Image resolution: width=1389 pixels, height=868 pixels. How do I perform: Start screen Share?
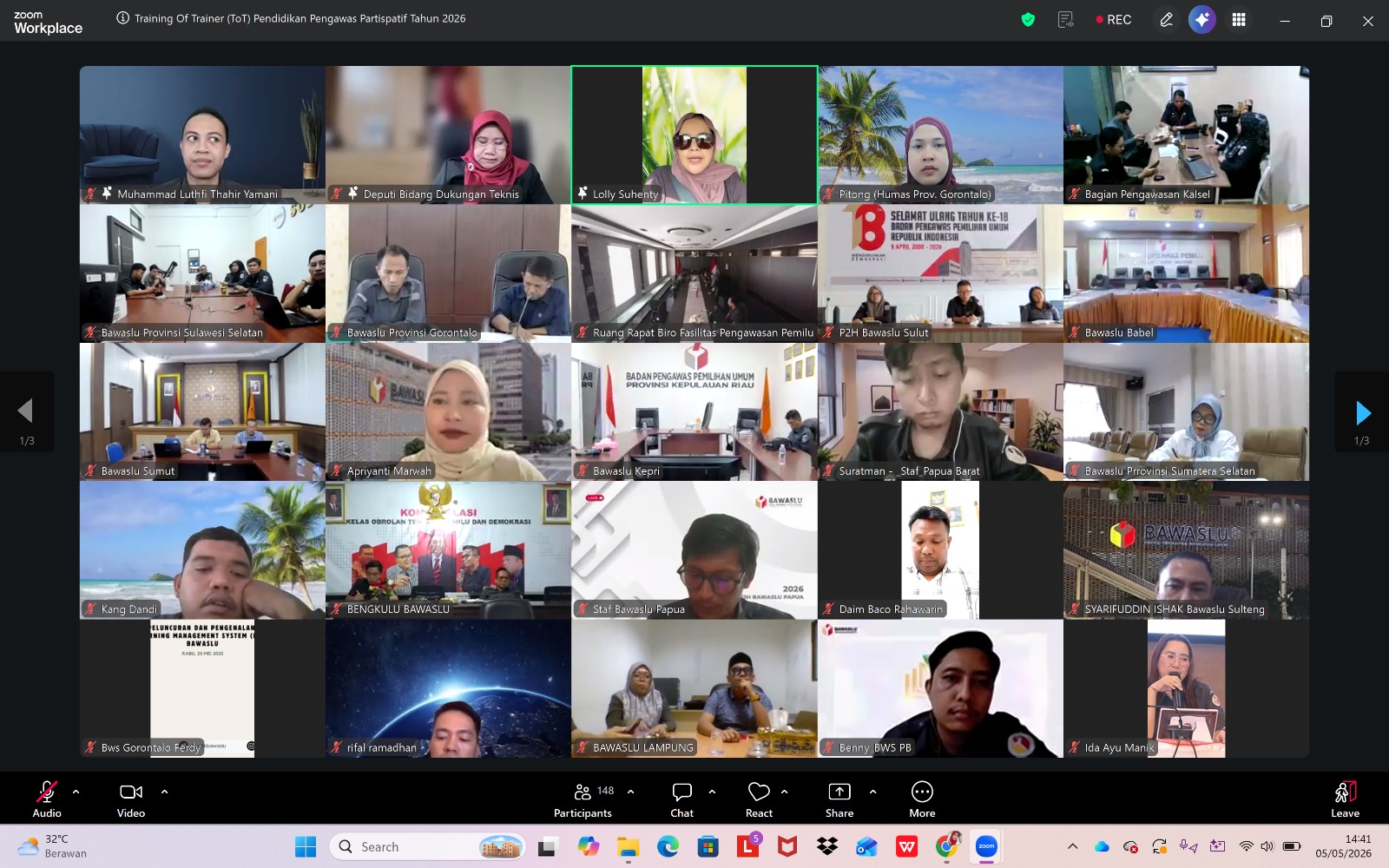pyautogui.click(x=839, y=799)
